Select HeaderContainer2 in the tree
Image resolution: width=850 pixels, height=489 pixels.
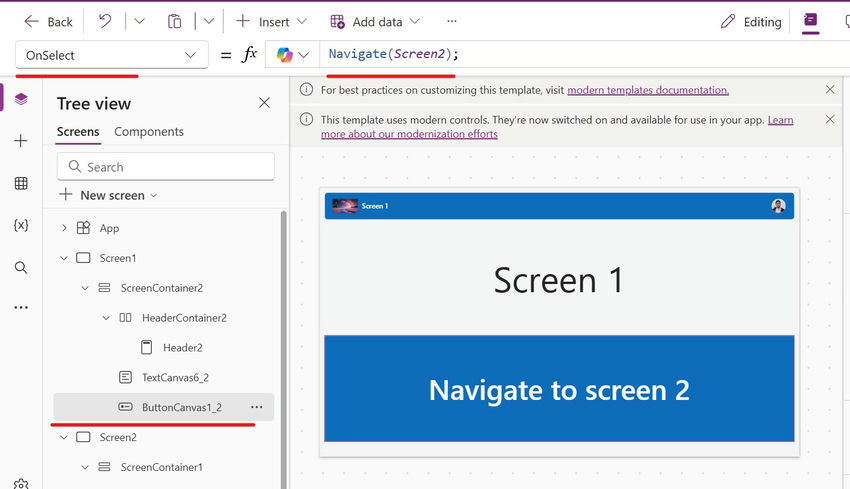184,318
